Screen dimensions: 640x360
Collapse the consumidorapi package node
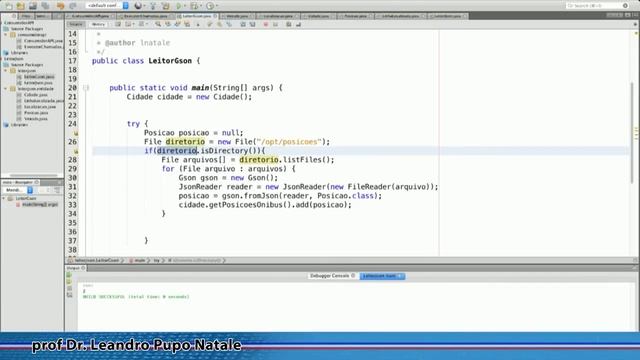pyautogui.click(x=6, y=35)
